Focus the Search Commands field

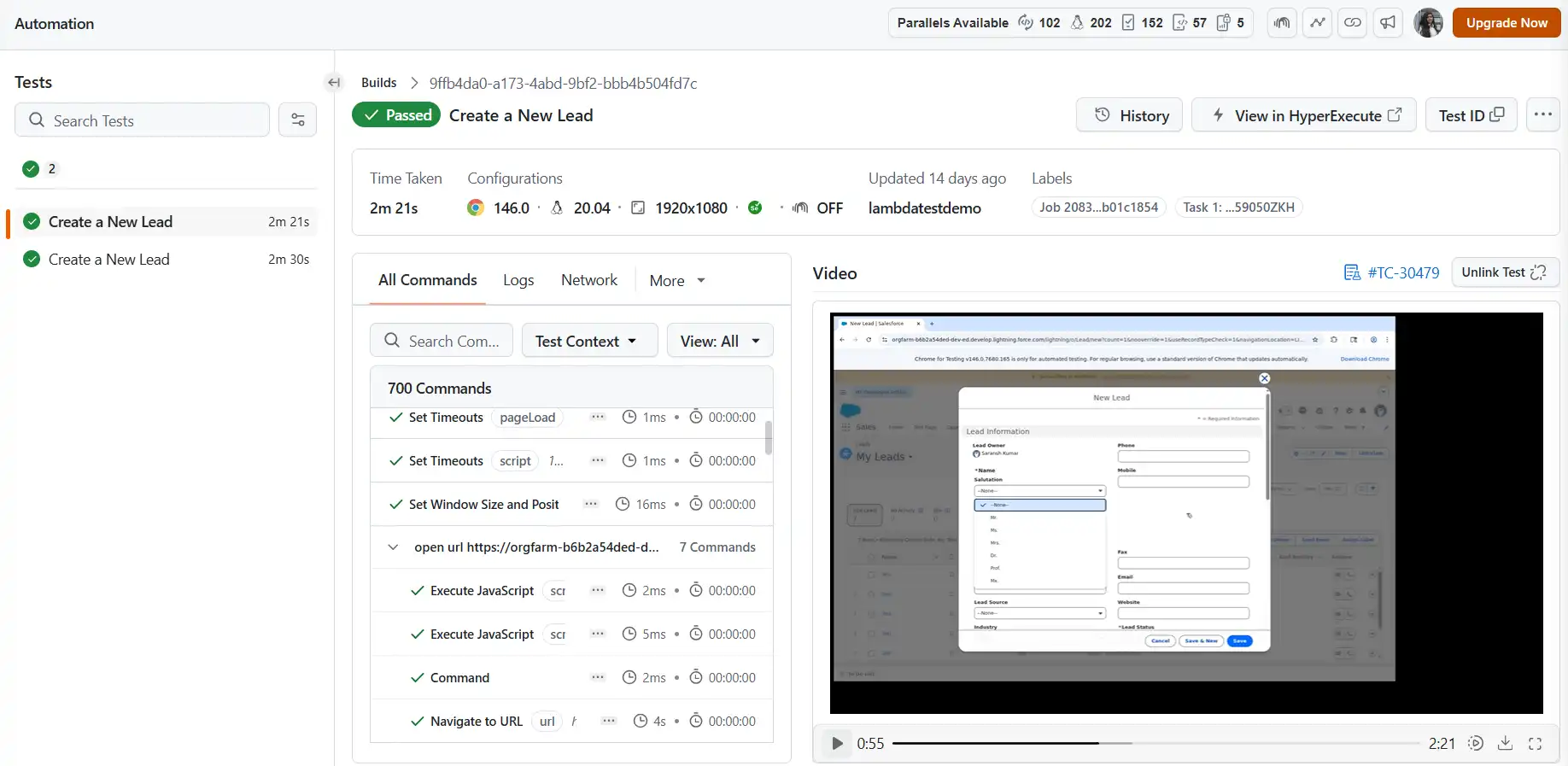pos(441,340)
